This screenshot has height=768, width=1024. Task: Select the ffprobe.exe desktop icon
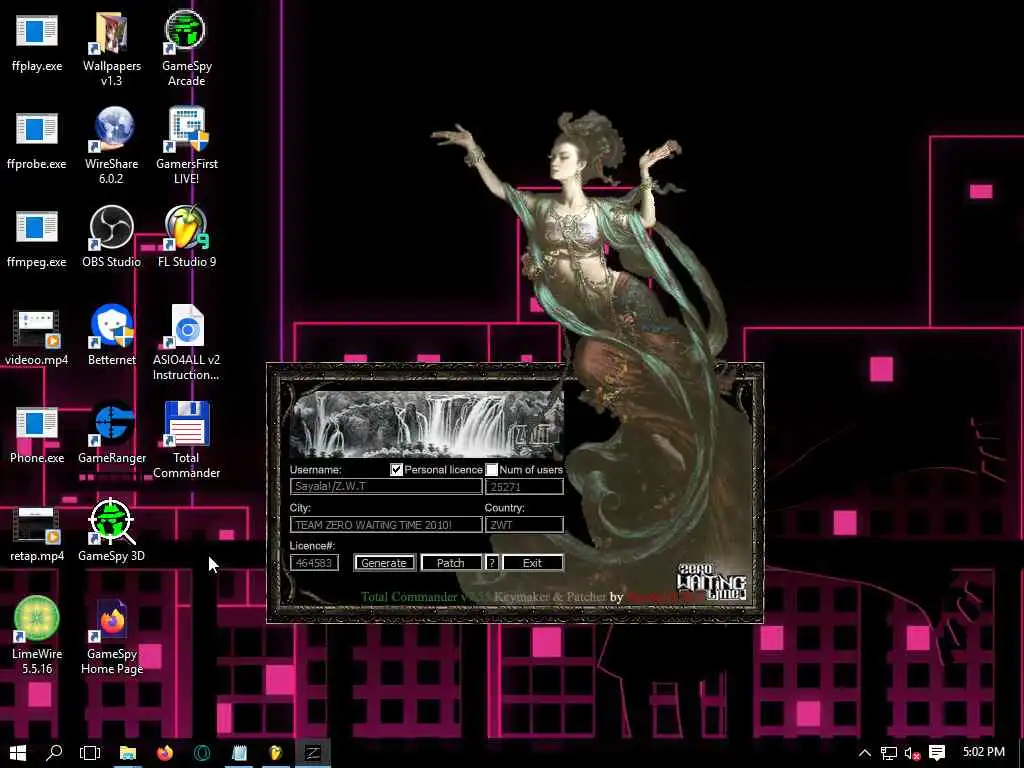(37, 139)
